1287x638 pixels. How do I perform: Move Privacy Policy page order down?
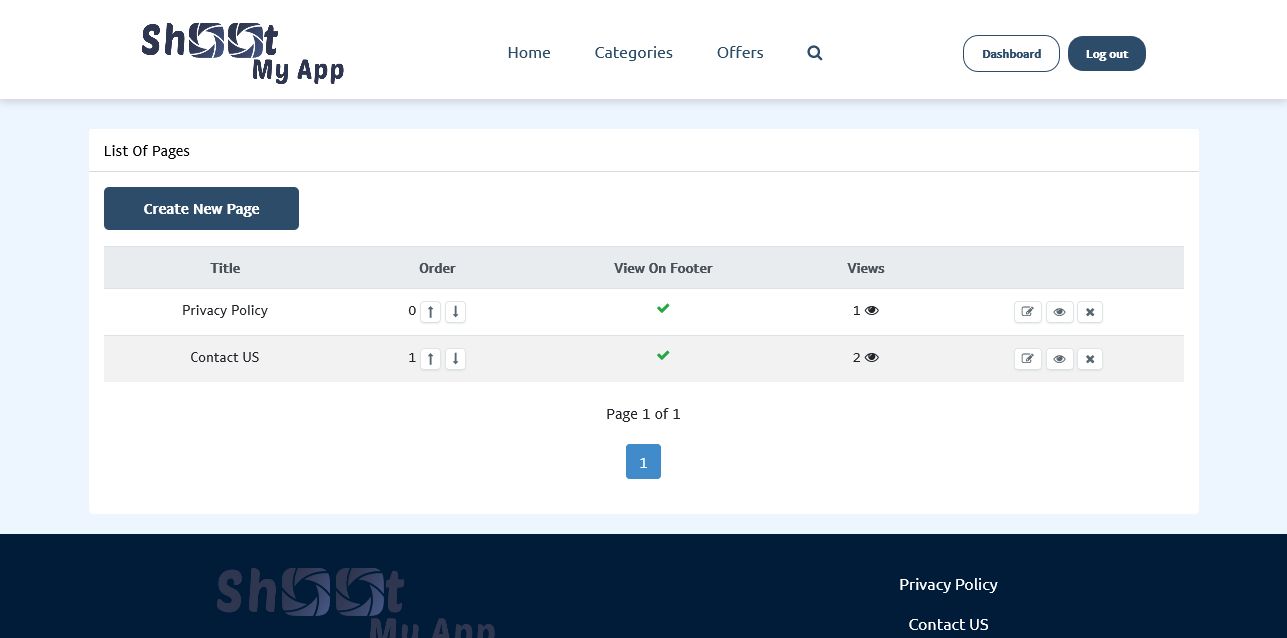(455, 311)
